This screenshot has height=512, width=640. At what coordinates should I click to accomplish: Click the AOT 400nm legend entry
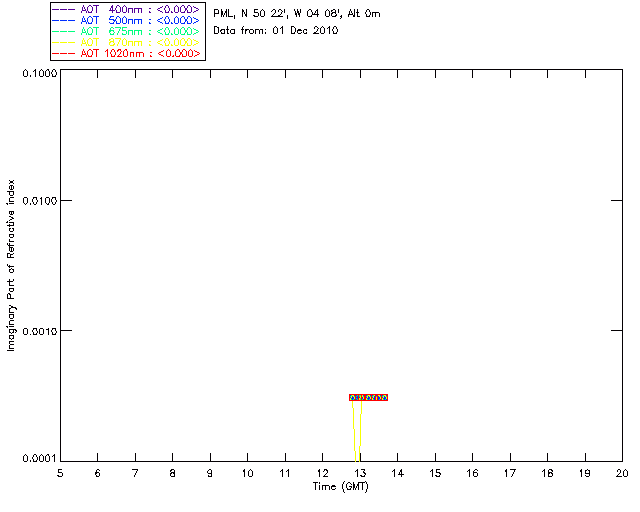[126, 9]
